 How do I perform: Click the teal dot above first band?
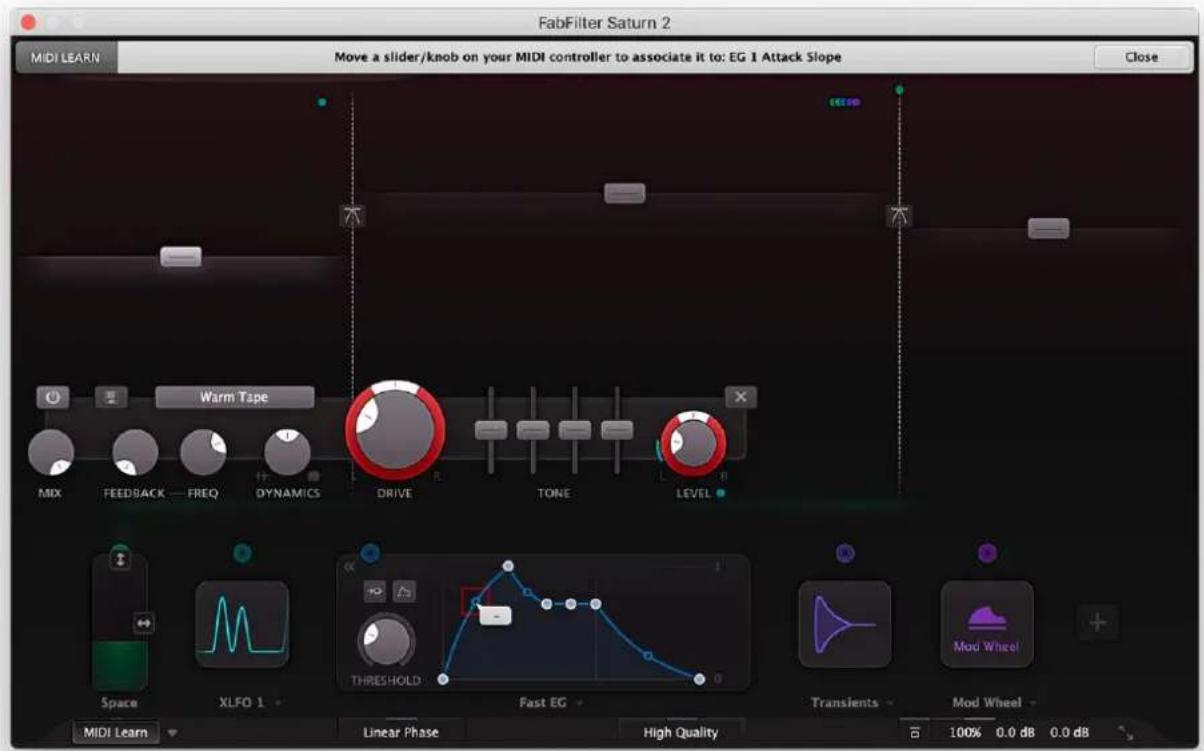321,102
